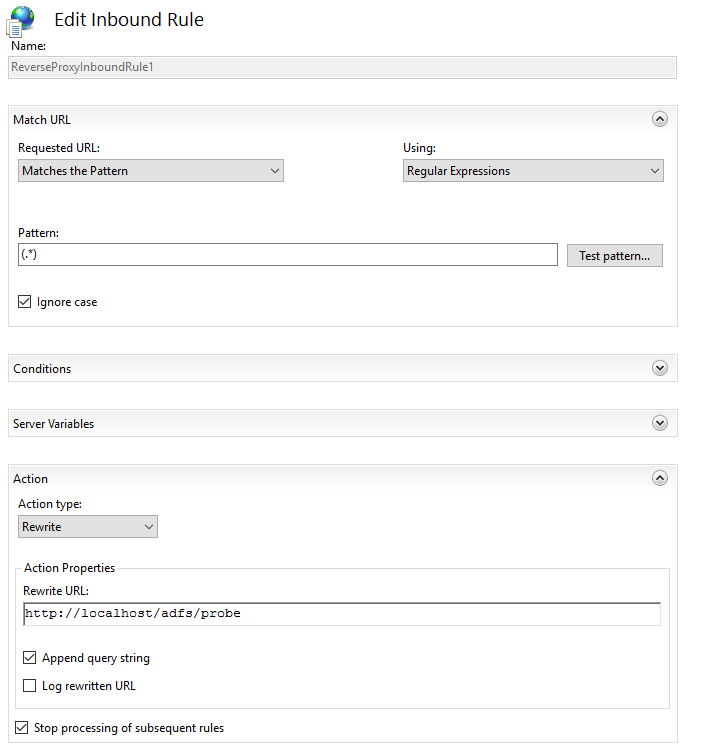Click the Action section header title
The height and width of the screenshot is (753, 718).
pyautogui.click(x=31, y=479)
